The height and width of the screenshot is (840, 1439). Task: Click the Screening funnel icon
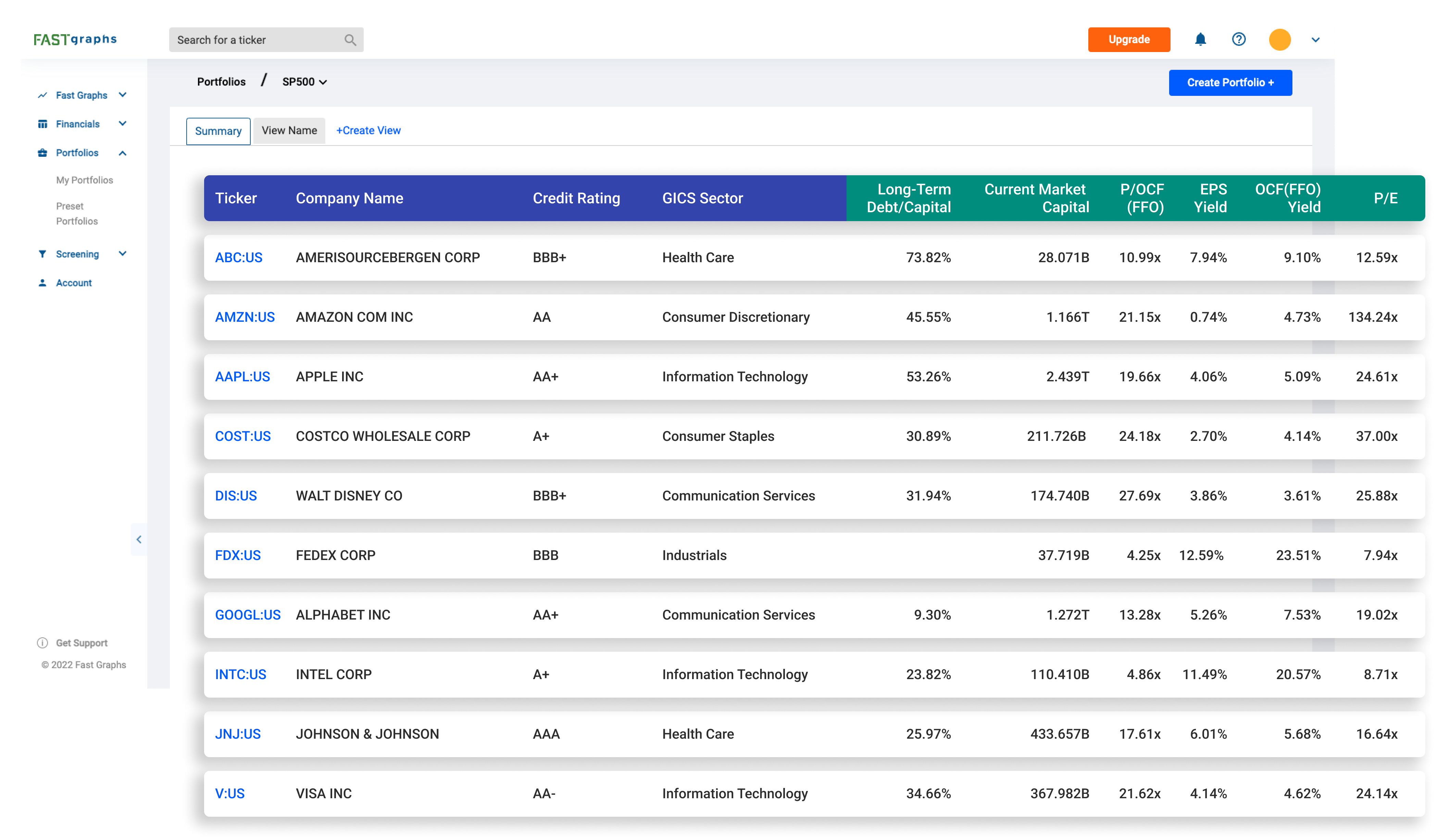pos(42,254)
